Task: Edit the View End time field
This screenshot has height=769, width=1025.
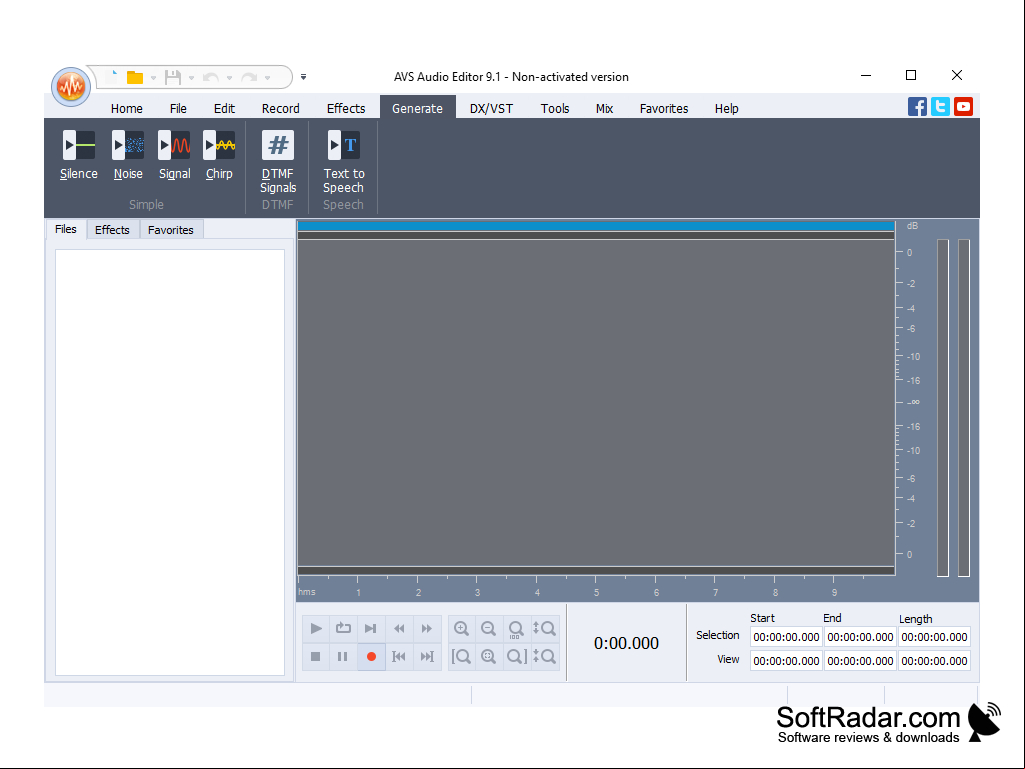Action: click(x=860, y=661)
